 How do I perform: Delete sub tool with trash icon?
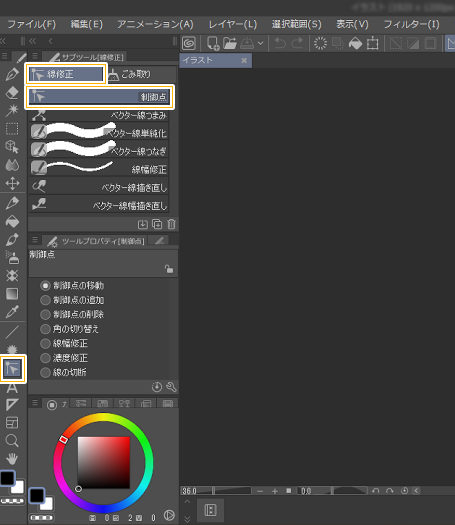pos(171,224)
